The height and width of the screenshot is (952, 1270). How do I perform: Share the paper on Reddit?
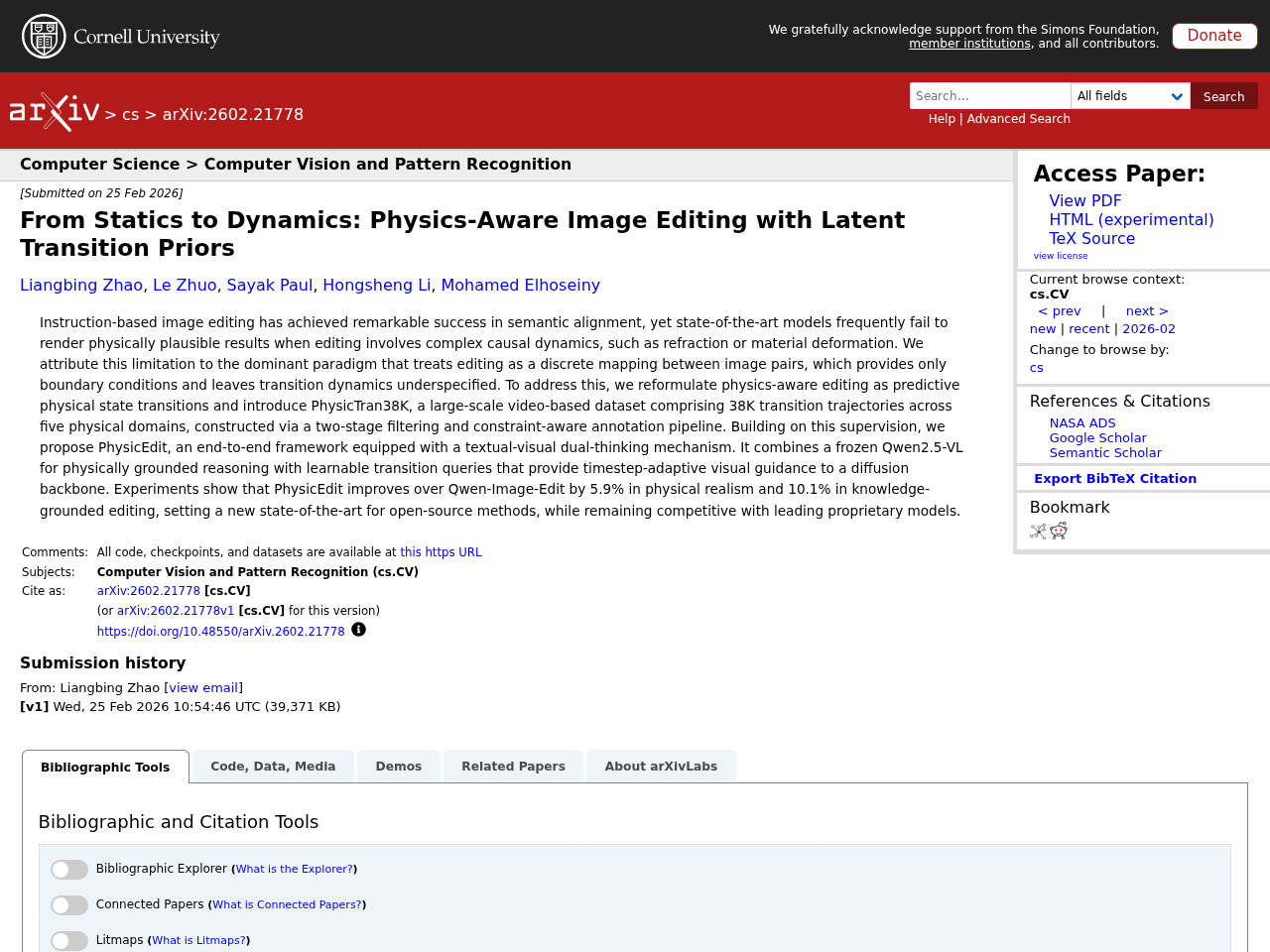1059,530
